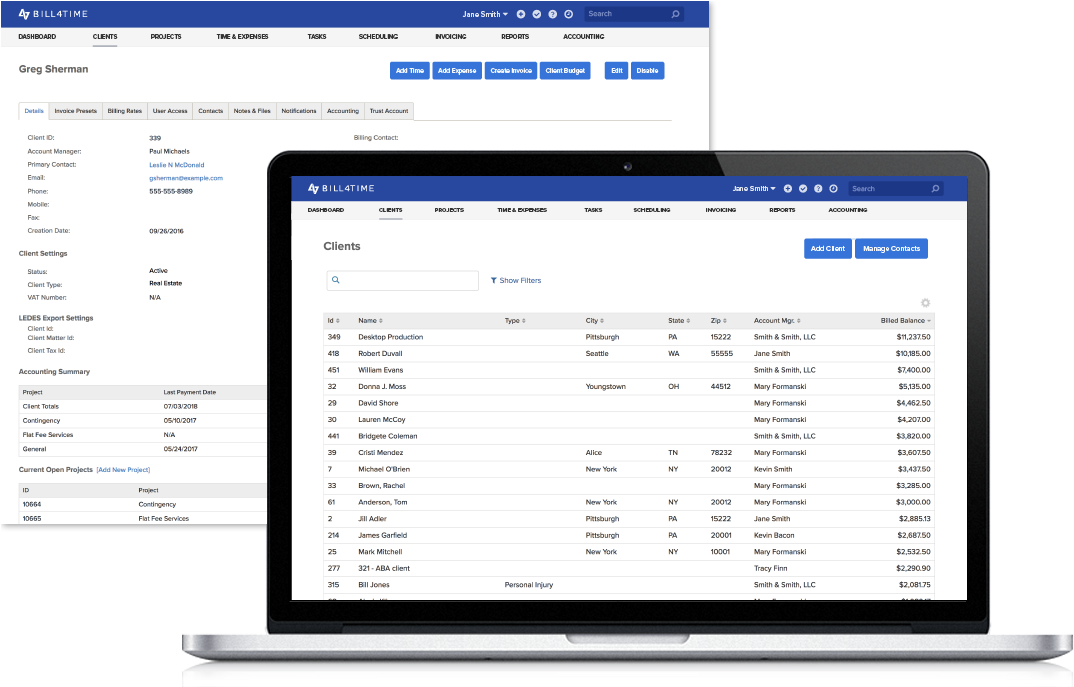Switch to the Billing Rates tab
Screen dimensions: 1074x687
(124, 110)
